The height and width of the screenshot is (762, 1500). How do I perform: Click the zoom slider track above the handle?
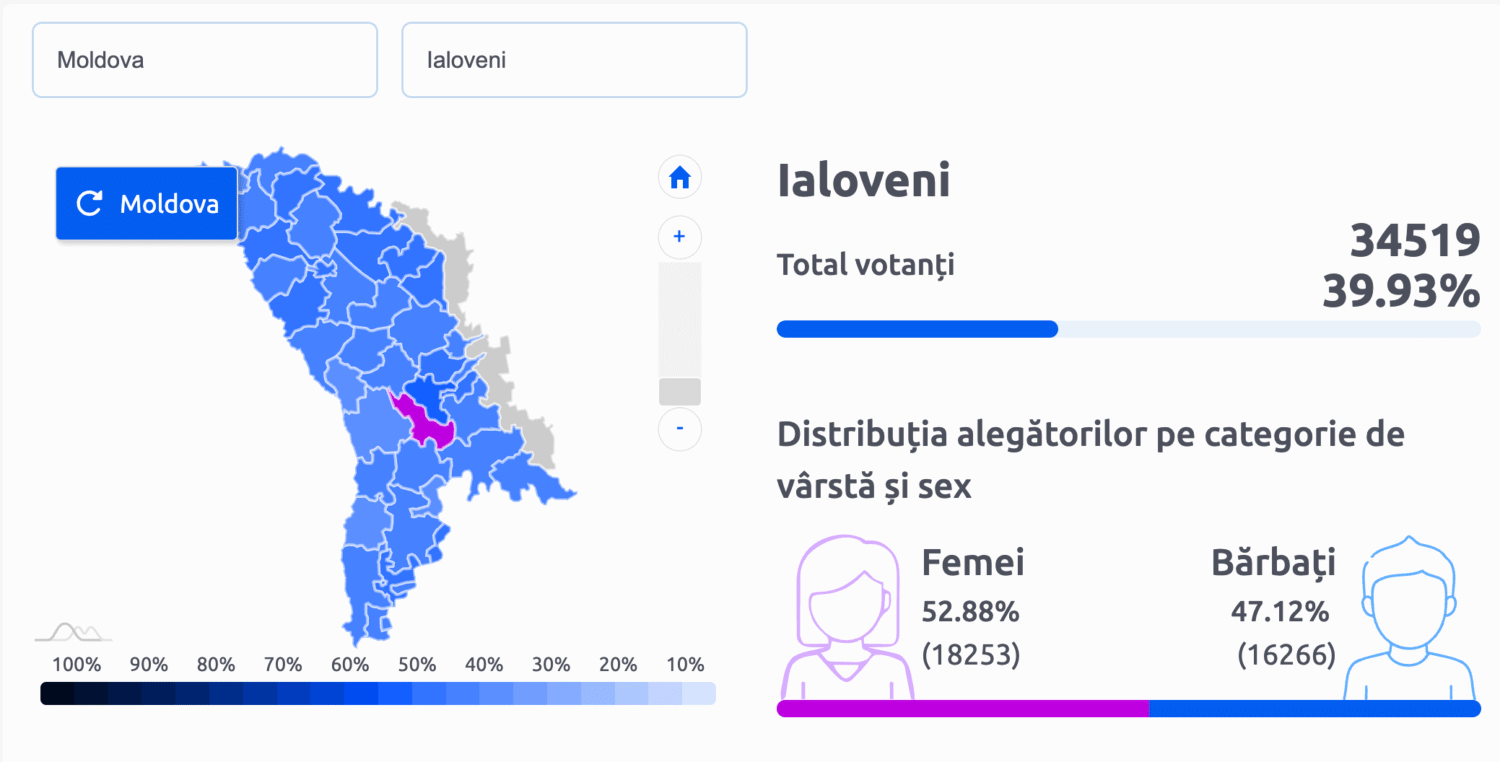[x=680, y=318]
